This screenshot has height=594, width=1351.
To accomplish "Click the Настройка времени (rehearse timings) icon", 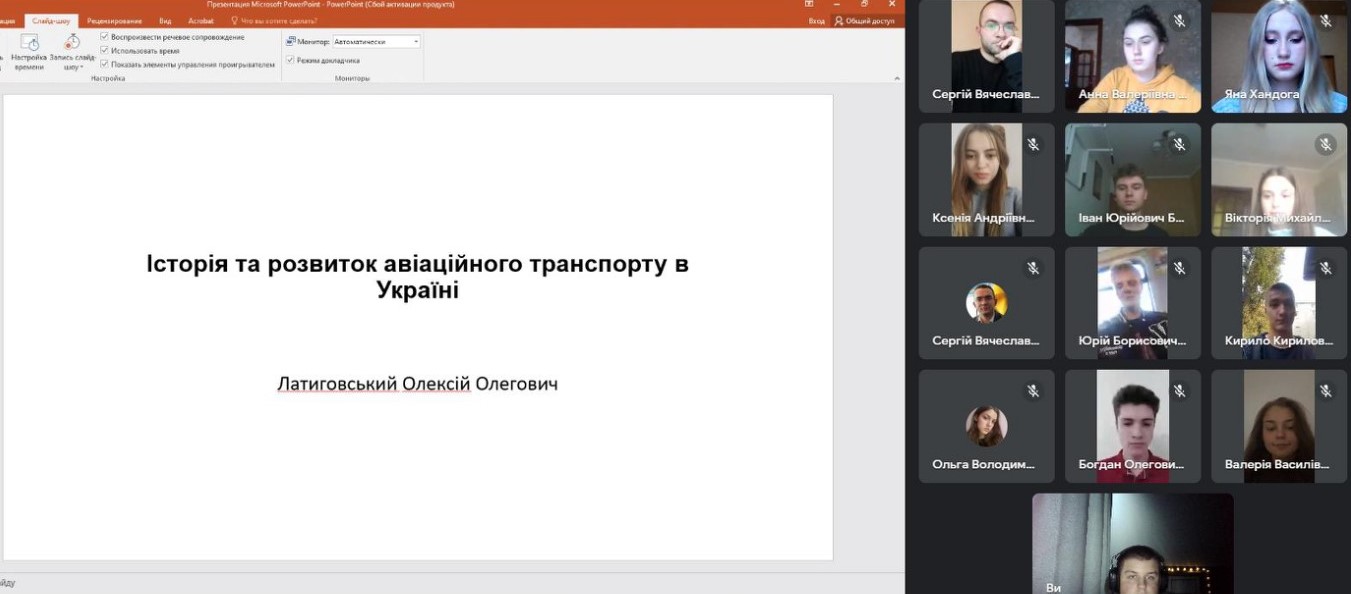I will (29, 43).
